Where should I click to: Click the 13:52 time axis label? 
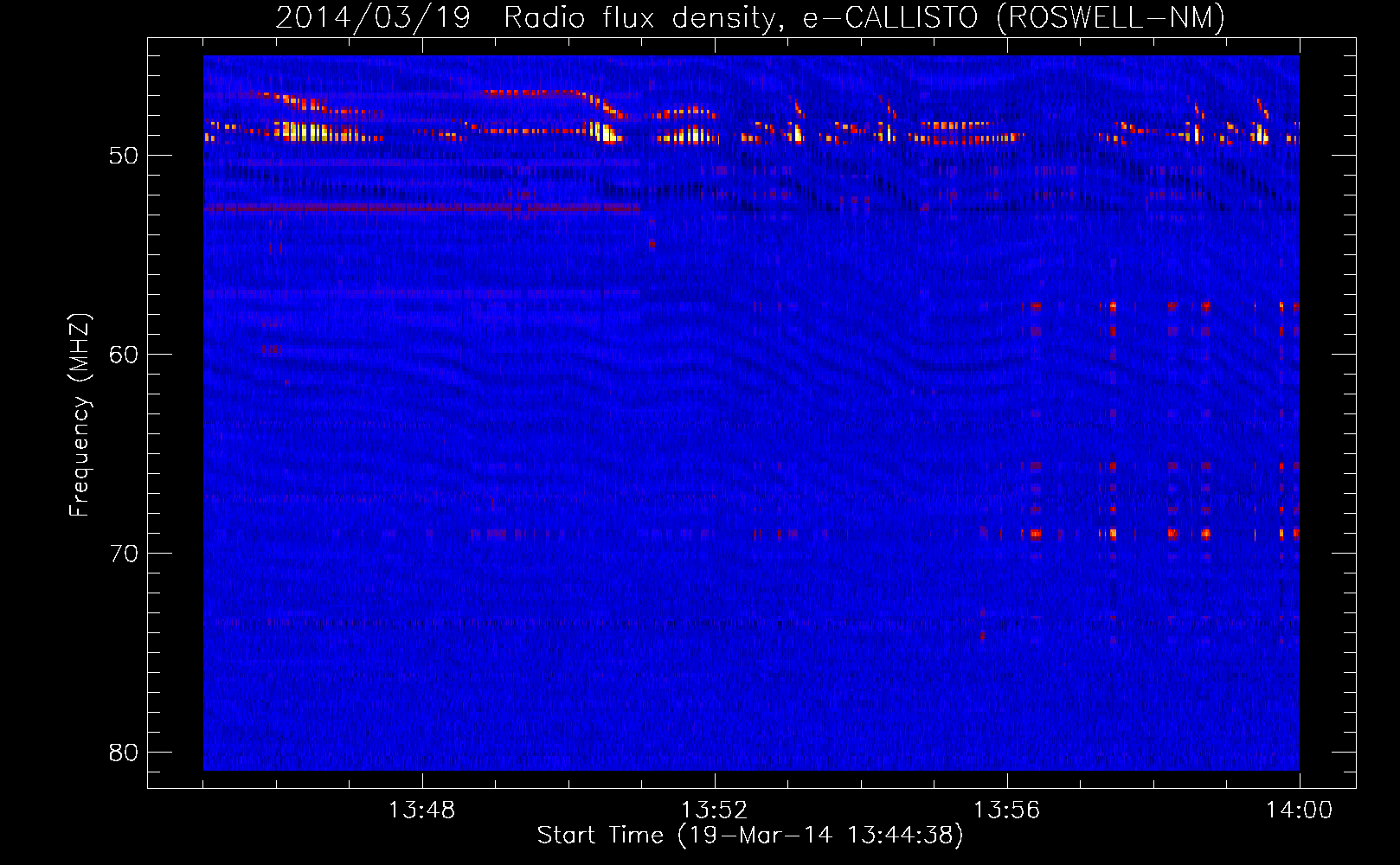click(714, 811)
